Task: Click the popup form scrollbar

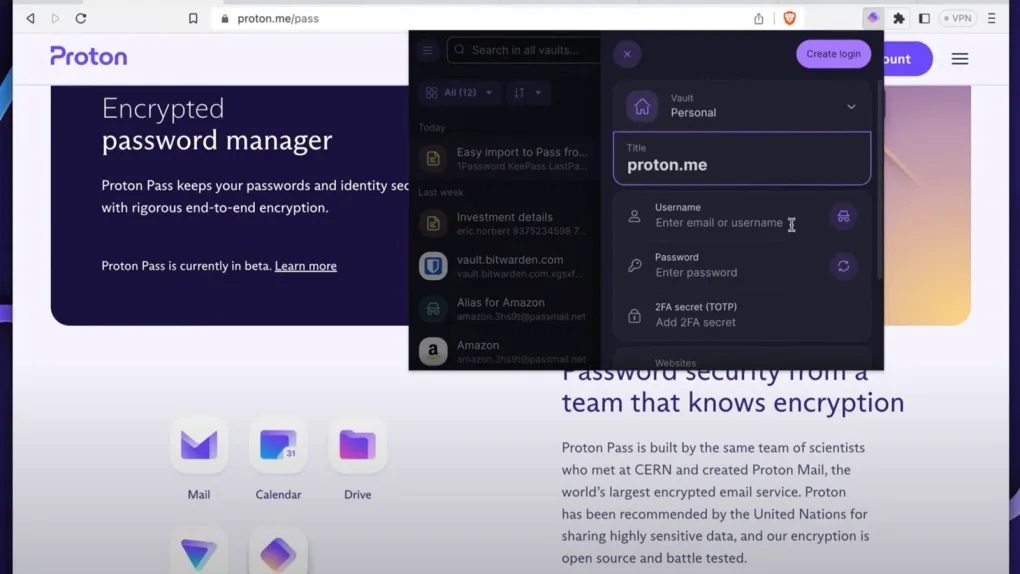Action: tap(880, 182)
